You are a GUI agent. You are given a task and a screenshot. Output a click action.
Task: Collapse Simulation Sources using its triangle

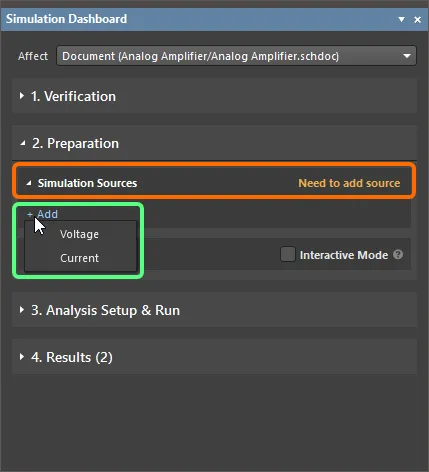[29, 183]
